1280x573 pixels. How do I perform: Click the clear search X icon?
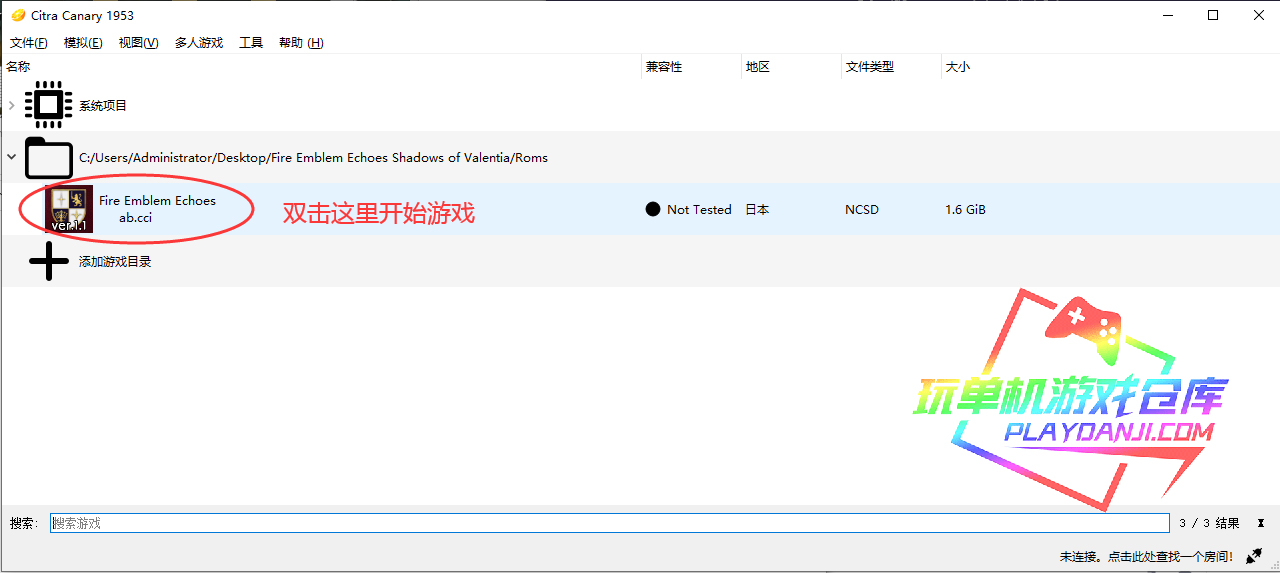pyautogui.click(x=1261, y=523)
